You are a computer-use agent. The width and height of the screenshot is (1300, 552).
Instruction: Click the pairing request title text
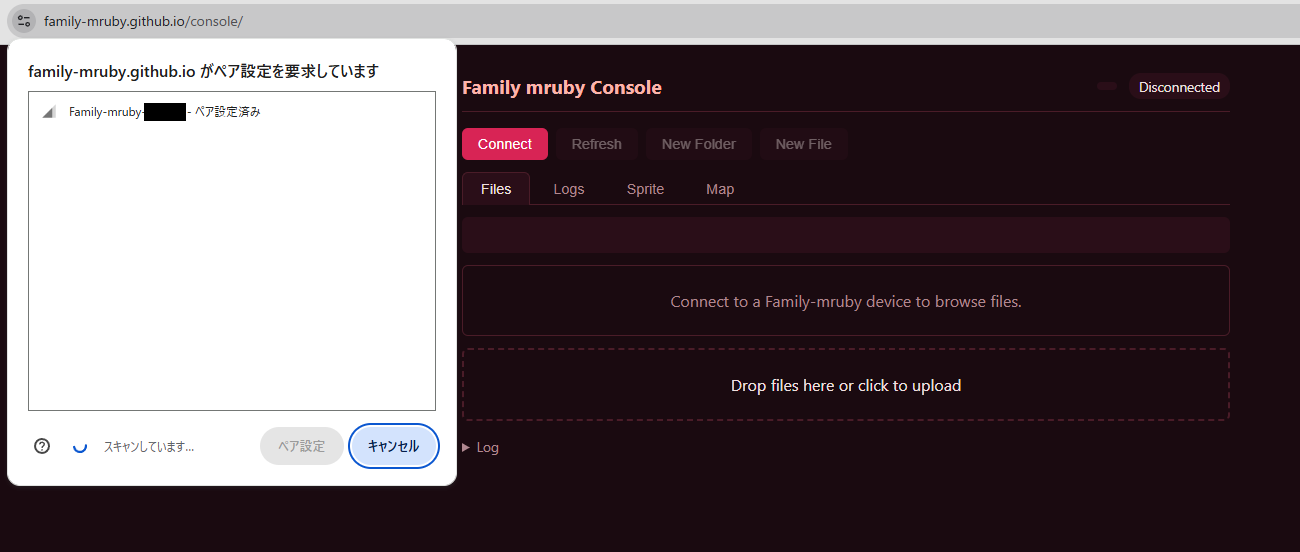pyautogui.click(x=204, y=72)
